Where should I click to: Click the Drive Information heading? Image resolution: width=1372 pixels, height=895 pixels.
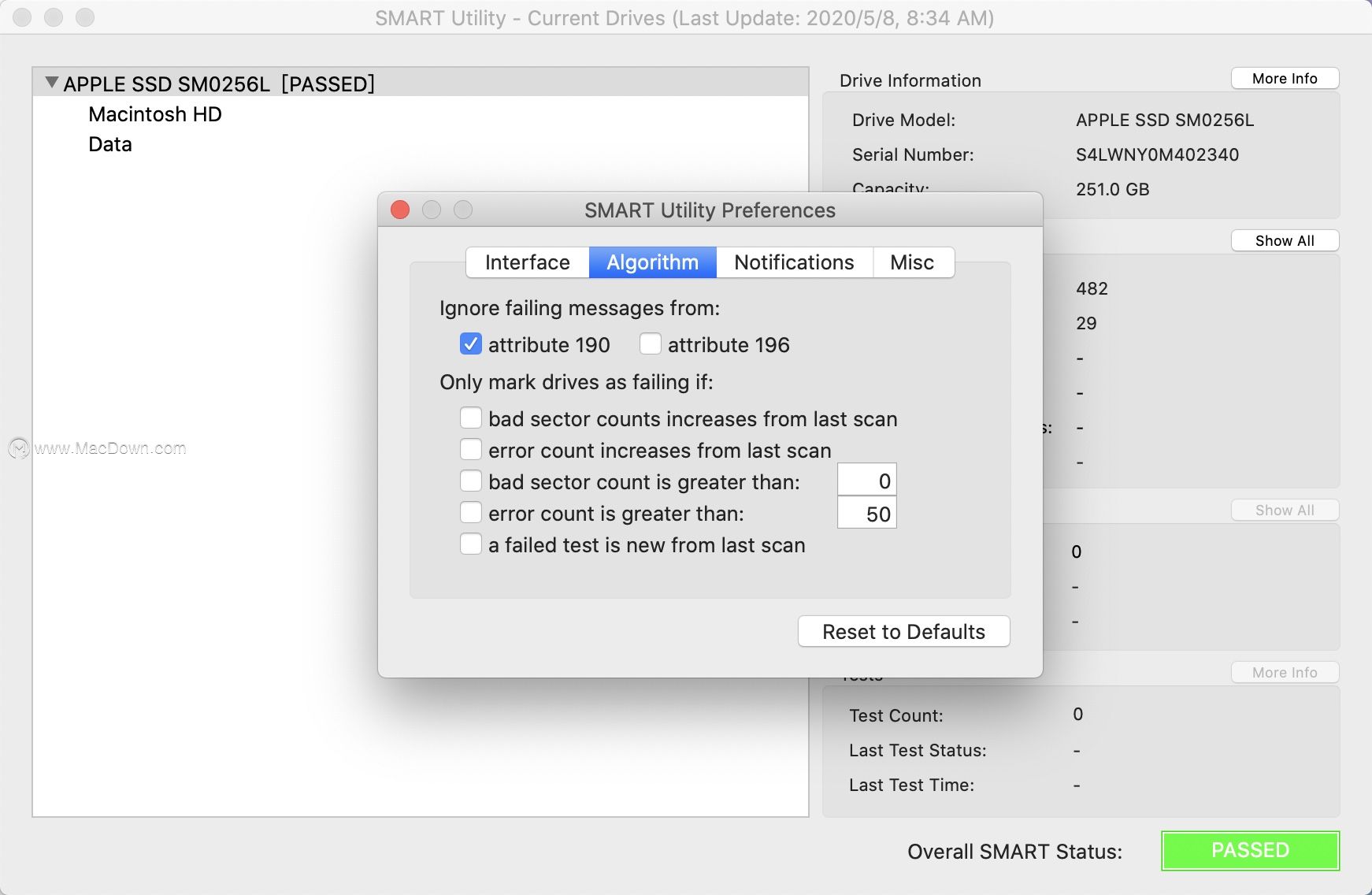[910, 80]
